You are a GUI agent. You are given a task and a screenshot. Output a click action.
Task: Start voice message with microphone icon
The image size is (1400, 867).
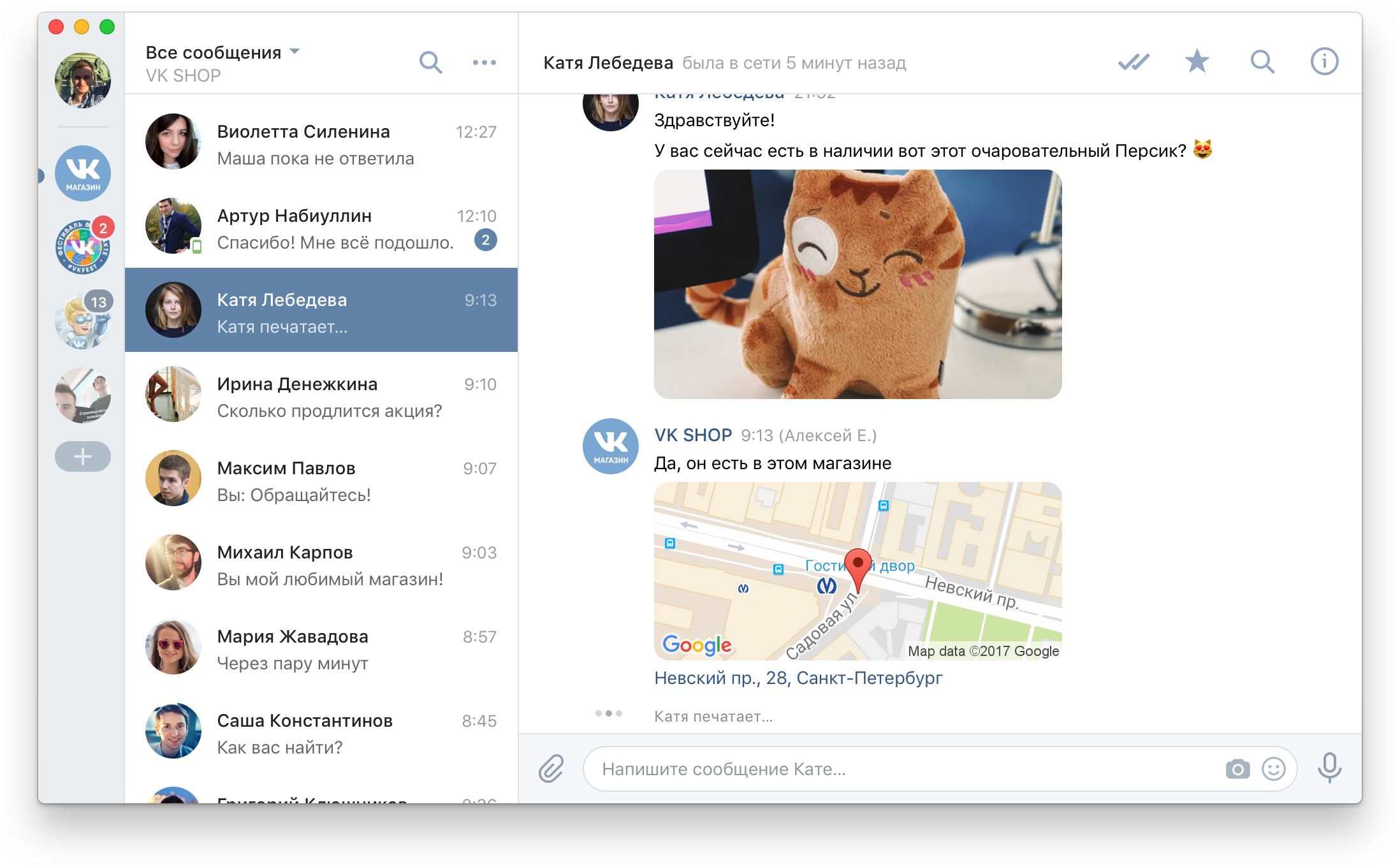click(1329, 768)
